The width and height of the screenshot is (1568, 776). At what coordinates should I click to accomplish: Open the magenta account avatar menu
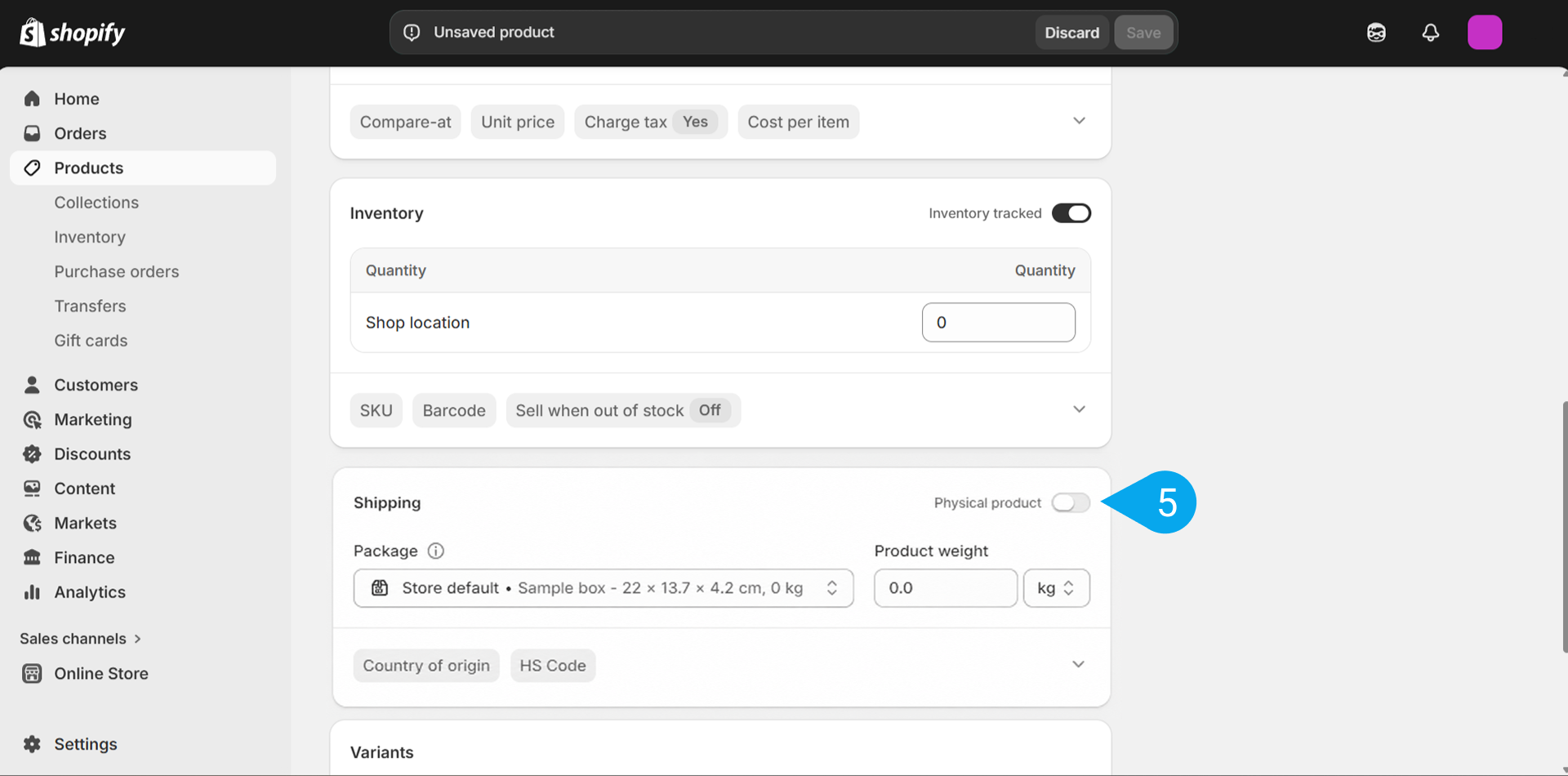(1485, 33)
